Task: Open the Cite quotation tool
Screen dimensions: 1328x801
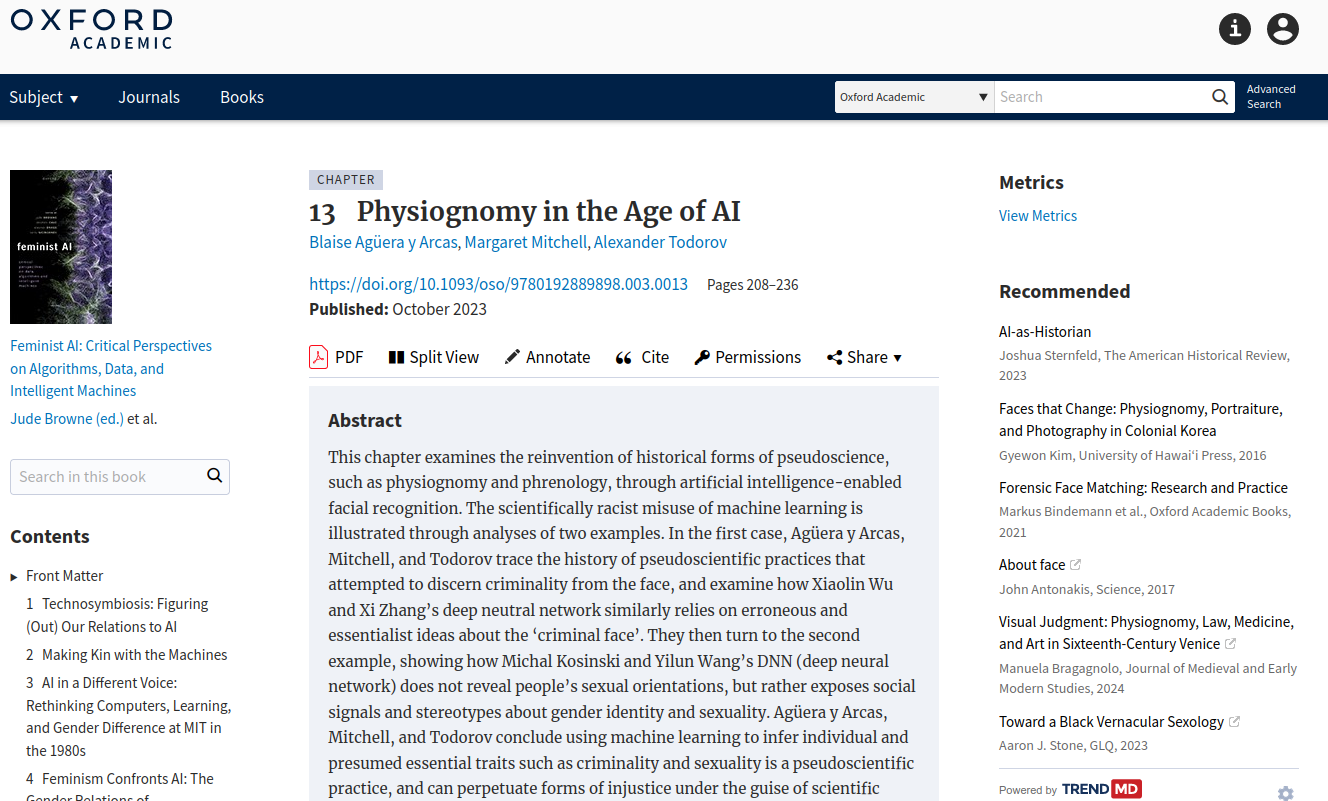Action: click(x=642, y=357)
